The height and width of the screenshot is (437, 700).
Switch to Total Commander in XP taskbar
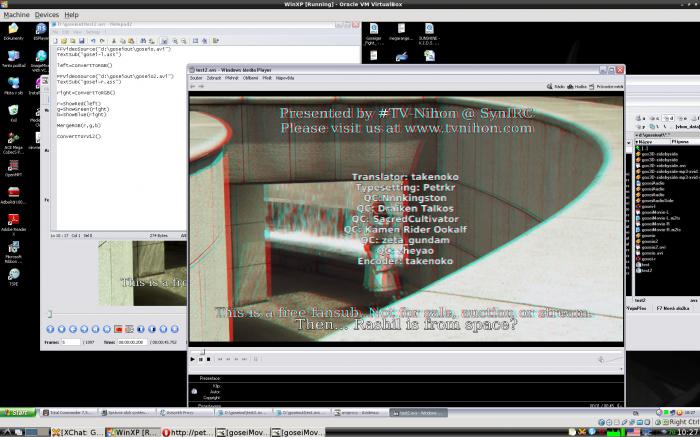pyautogui.click(x=67, y=413)
